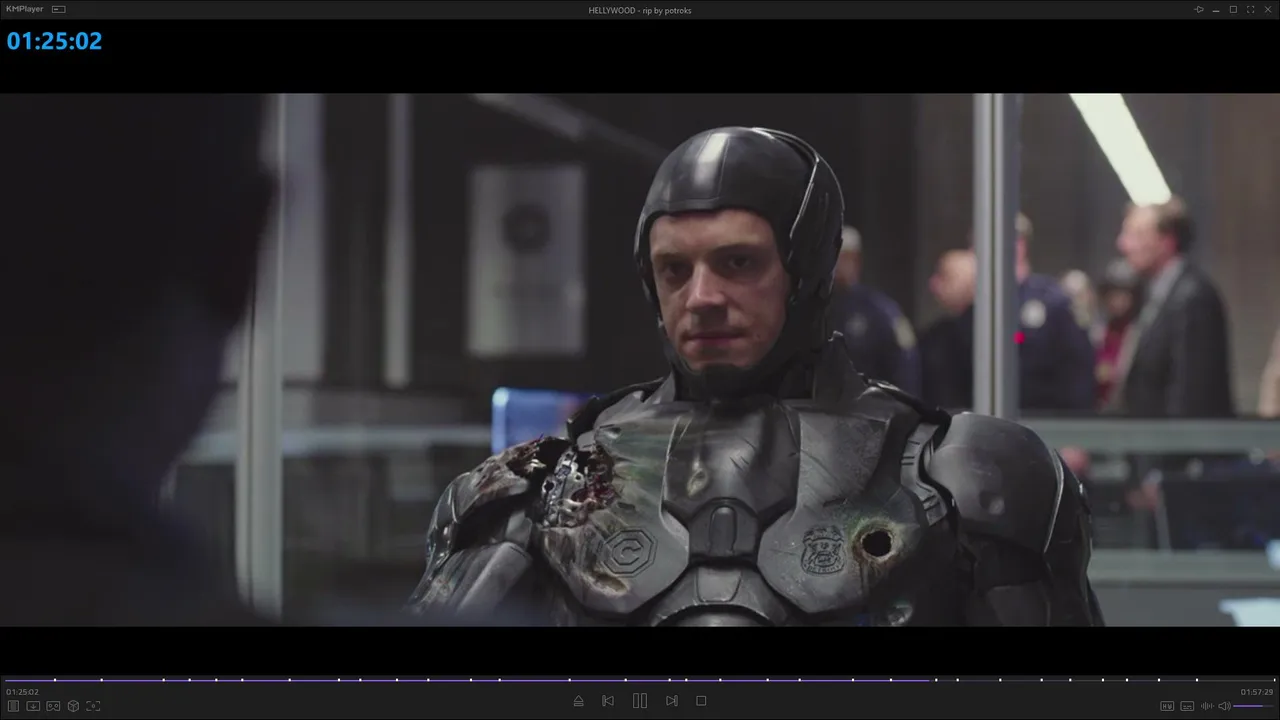Viewport: 1280px width, 720px height.
Task: Enter fullscreen mode from title bar
Action: tap(1250, 9)
